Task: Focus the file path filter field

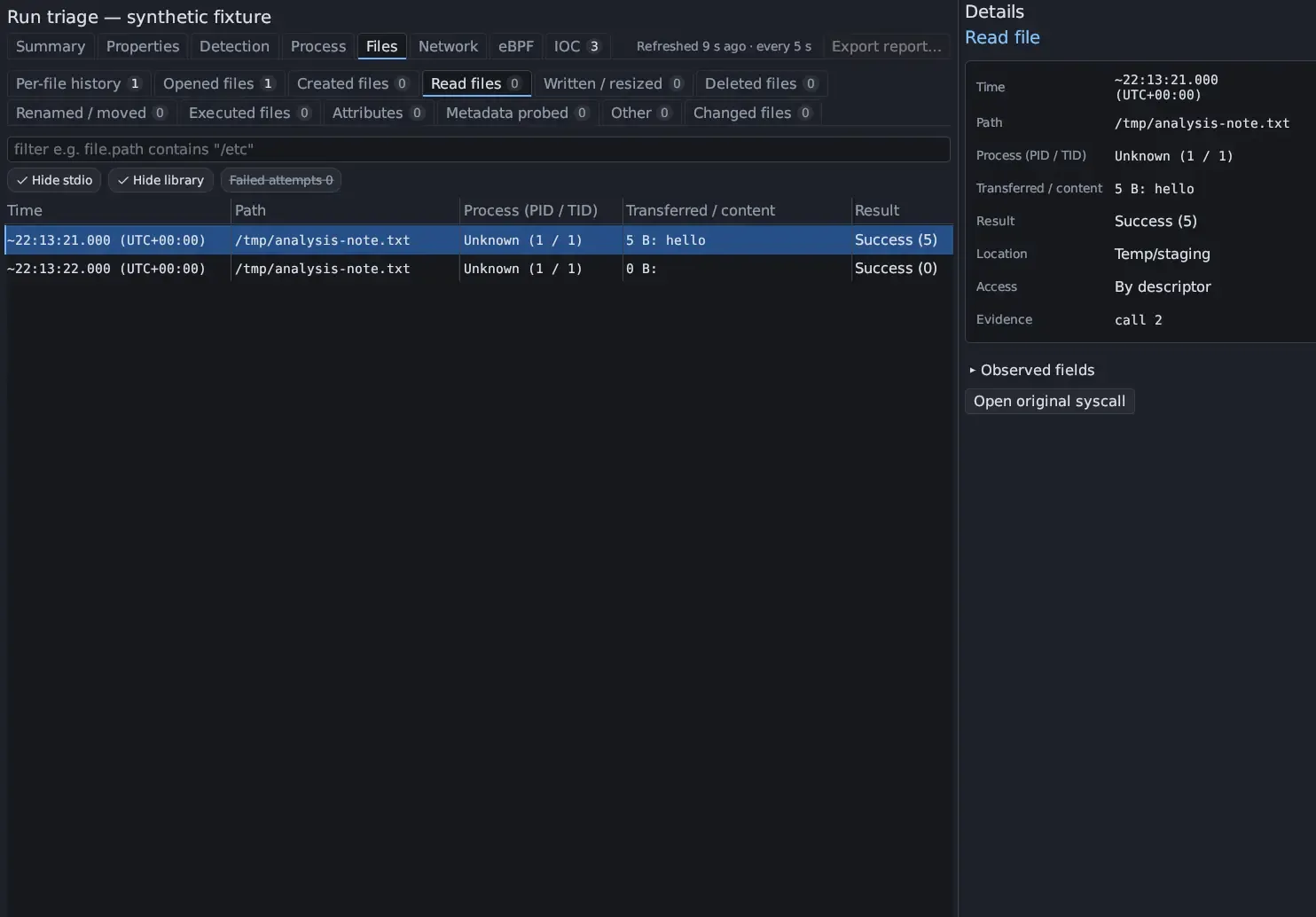Action: 479,149
